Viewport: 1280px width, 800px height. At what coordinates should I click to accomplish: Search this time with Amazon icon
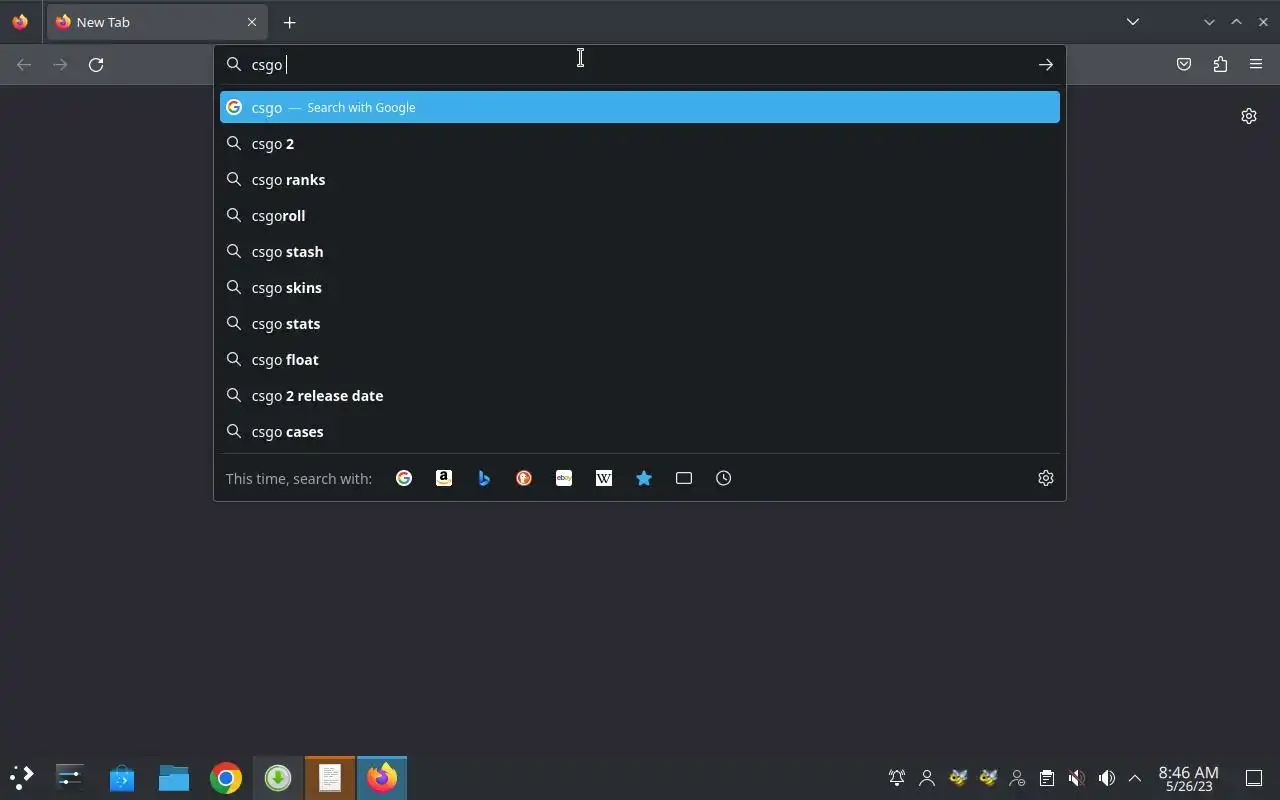tap(444, 478)
